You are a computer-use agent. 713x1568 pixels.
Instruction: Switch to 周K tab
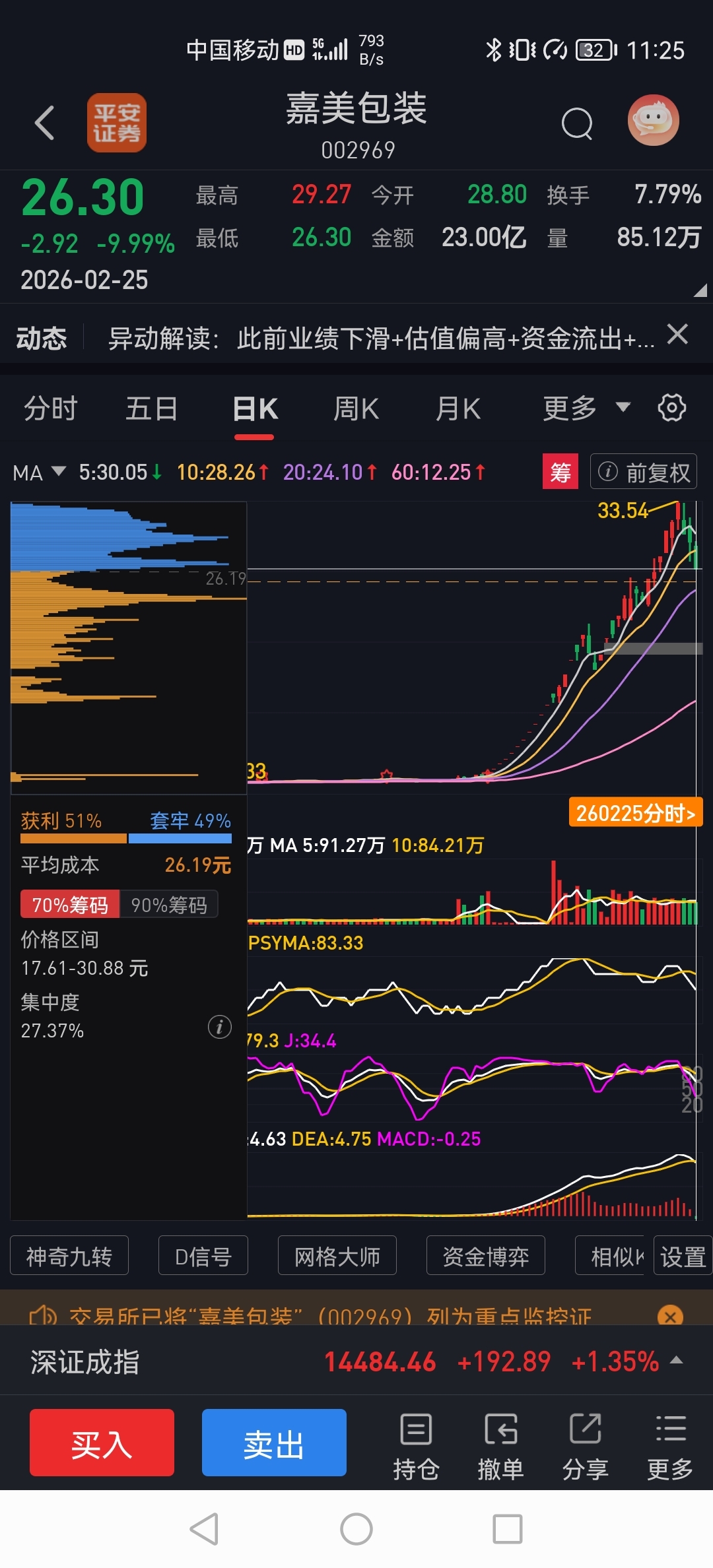pos(356,408)
